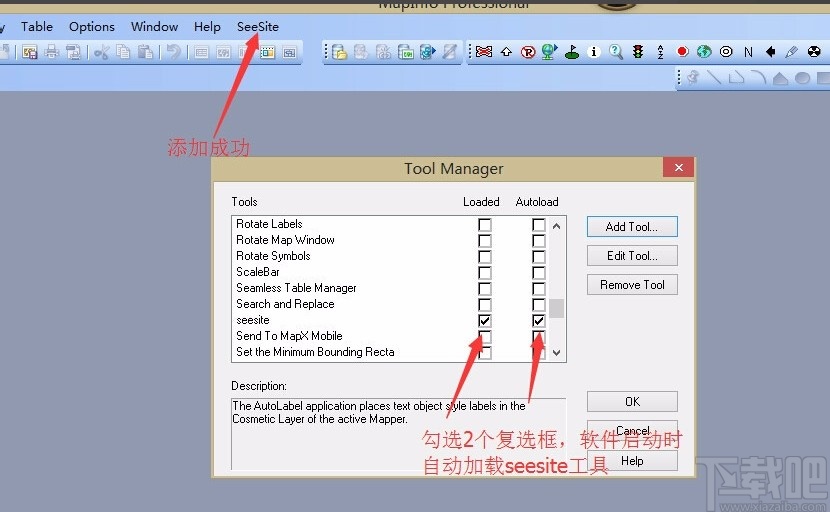
Task: Select the Line drawing tool
Action: tap(714, 78)
